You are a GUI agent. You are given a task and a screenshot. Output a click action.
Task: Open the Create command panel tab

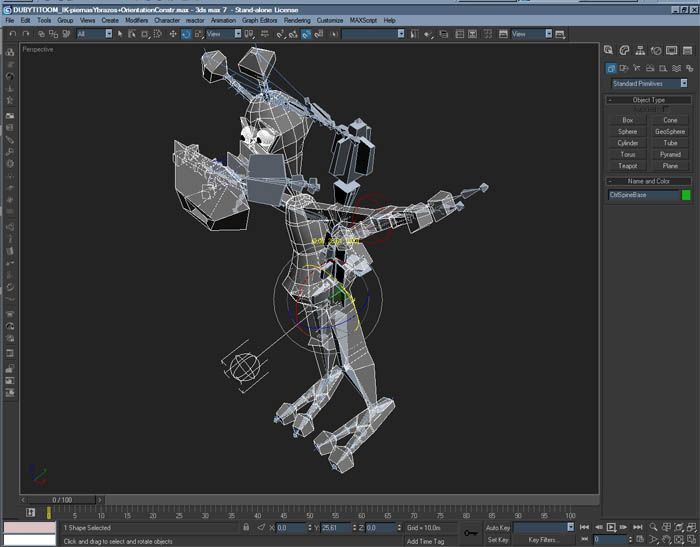click(608, 50)
